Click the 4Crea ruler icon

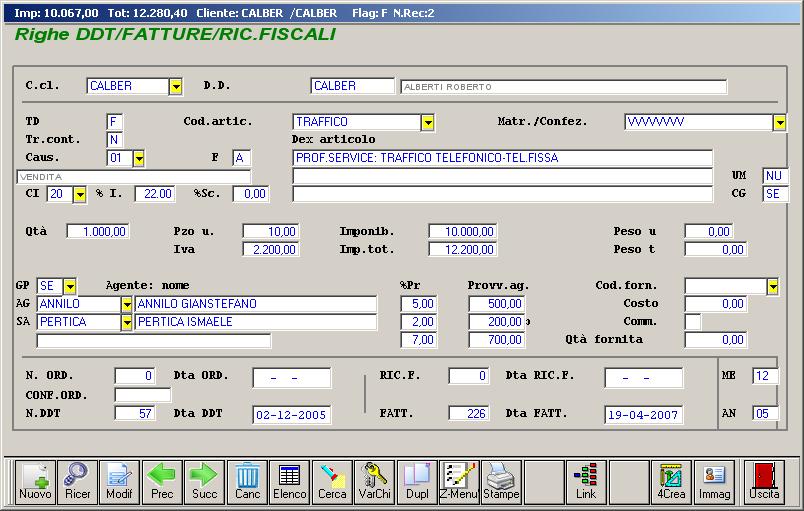pyautogui.click(x=671, y=482)
